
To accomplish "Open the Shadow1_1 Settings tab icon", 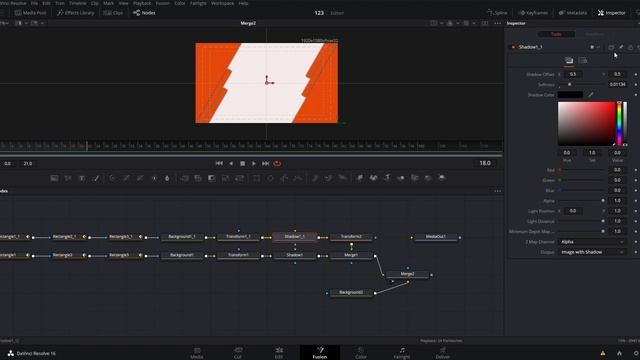I will click(583, 60).
